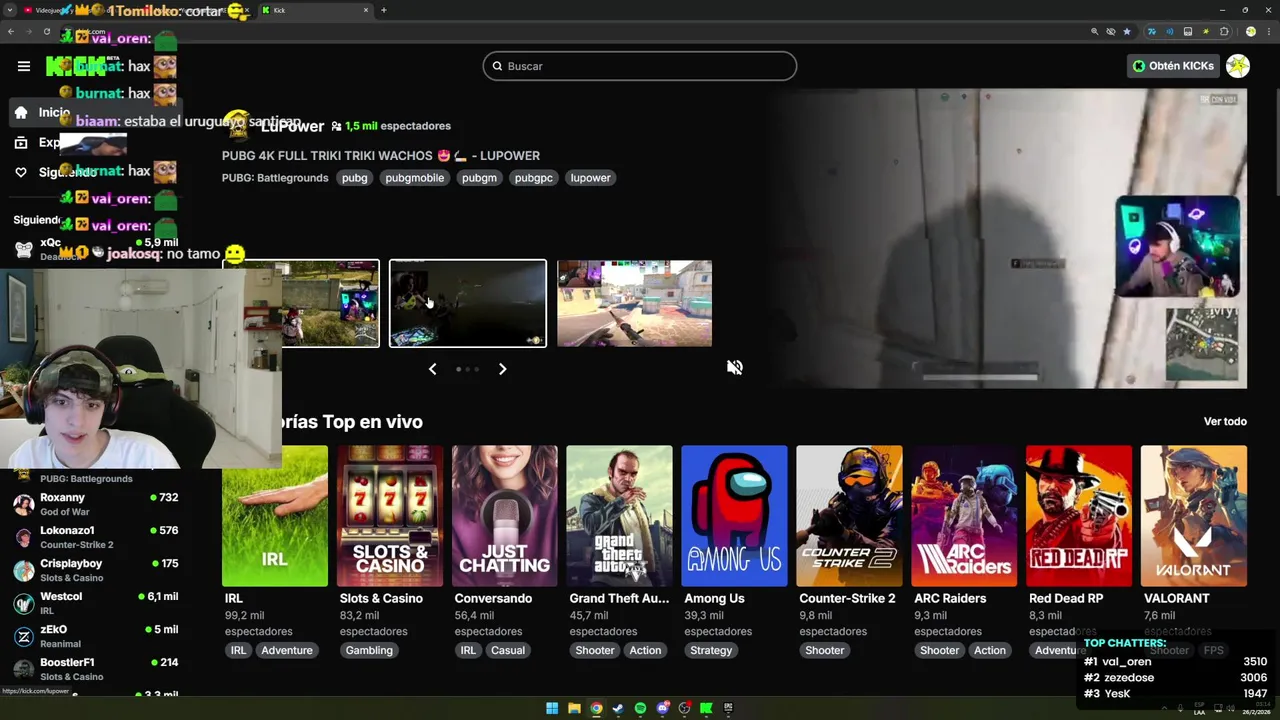The height and width of the screenshot is (720, 1280).
Task: Click the blue sound-waves extension icon
Action: point(1170,32)
